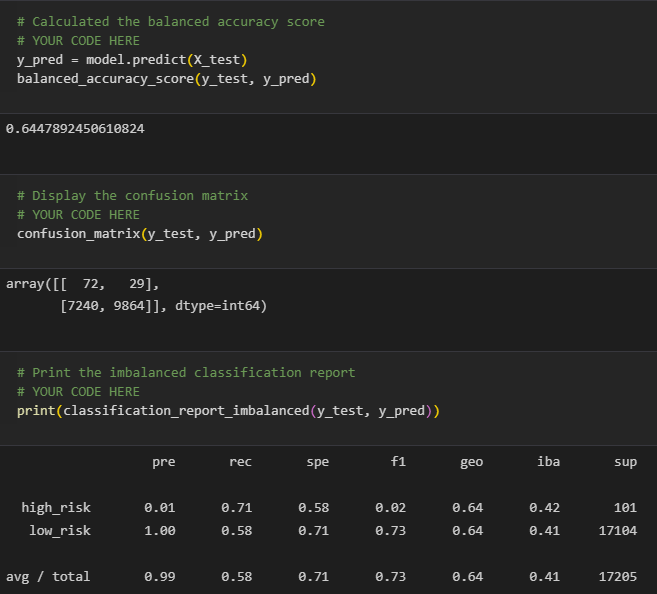Click the 'low_risk' row label
The height and width of the screenshot is (594, 657).
(59, 531)
